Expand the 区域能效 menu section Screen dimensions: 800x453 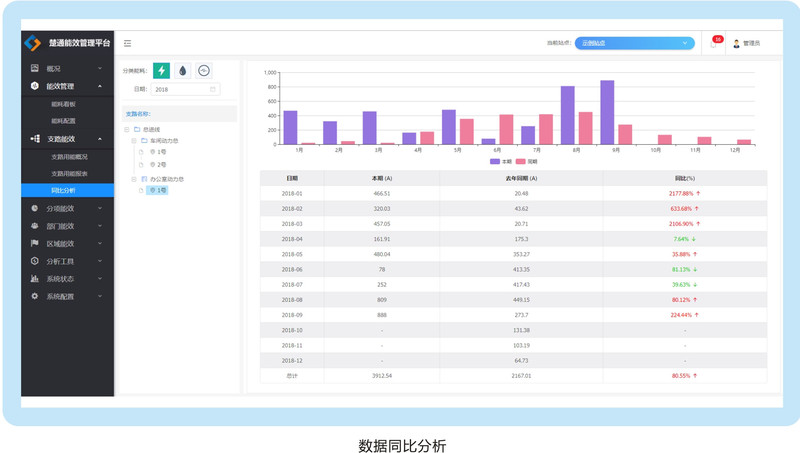pyautogui.click(x=99, y=243)
